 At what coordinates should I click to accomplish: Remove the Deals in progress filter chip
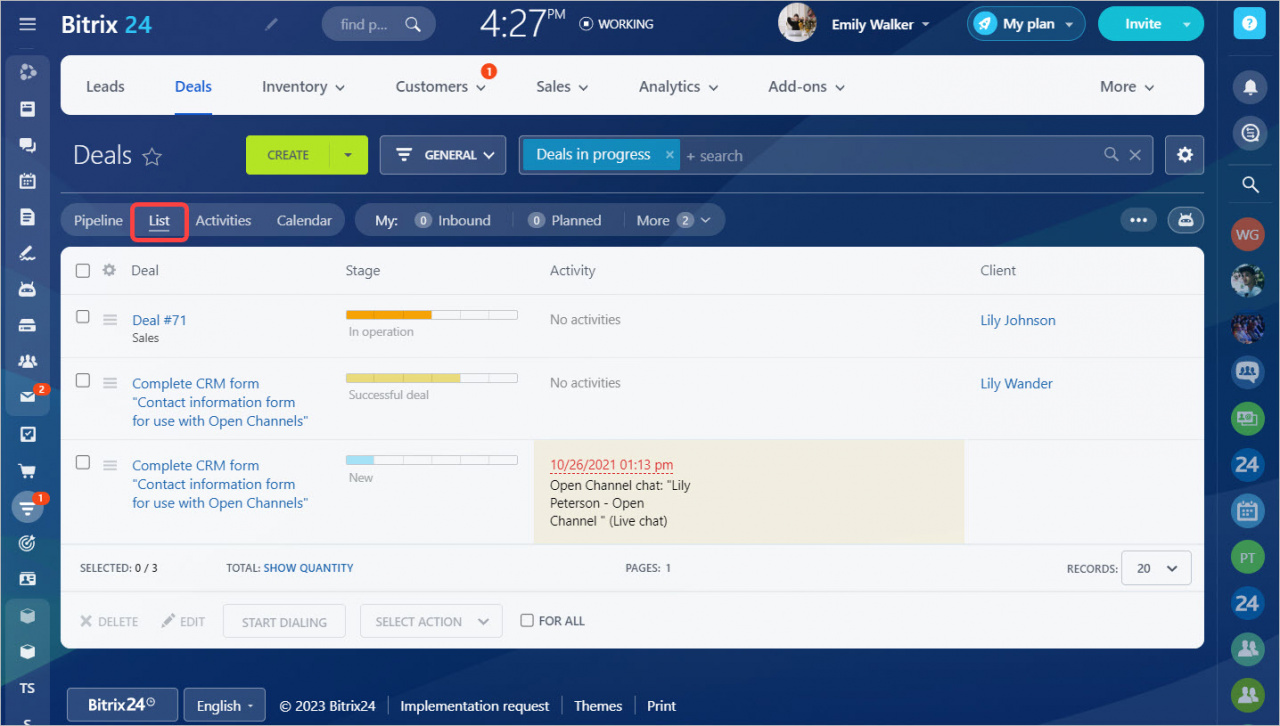[670, 155]
